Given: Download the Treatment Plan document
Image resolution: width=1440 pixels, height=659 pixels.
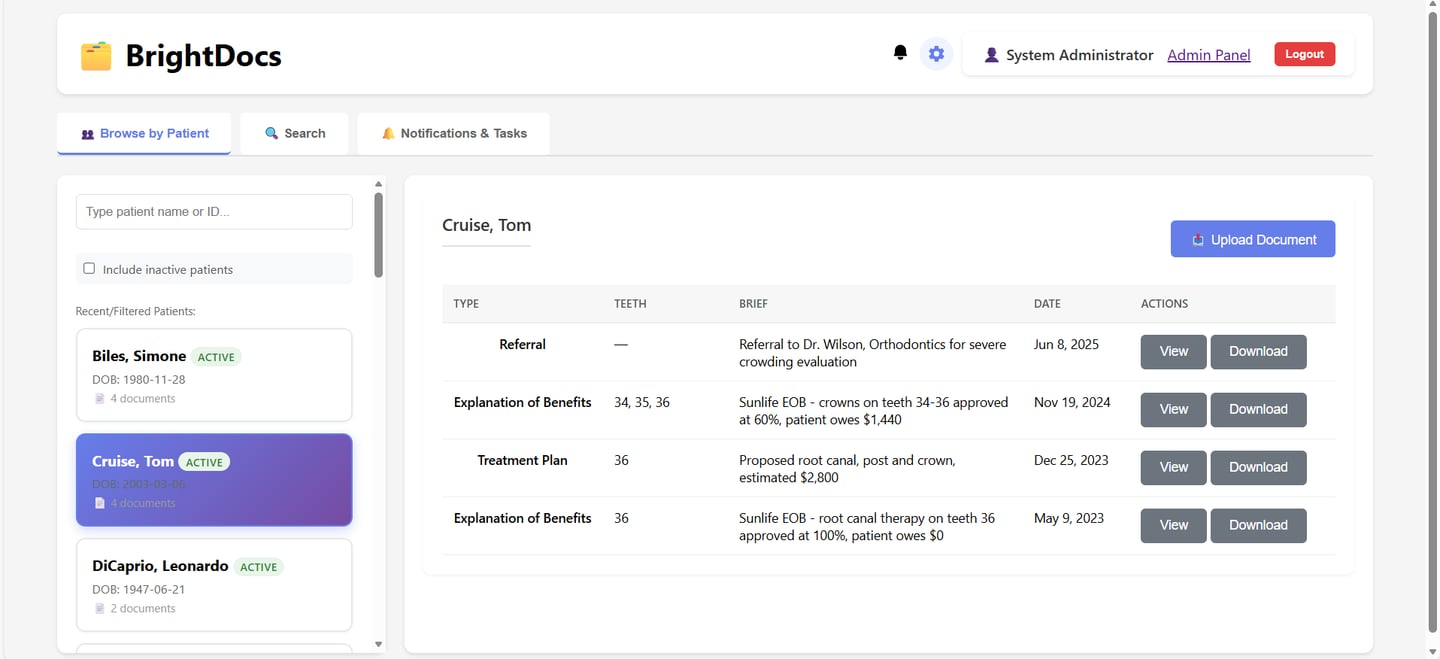Looking at the screenshot, I should click(1258, 468).
